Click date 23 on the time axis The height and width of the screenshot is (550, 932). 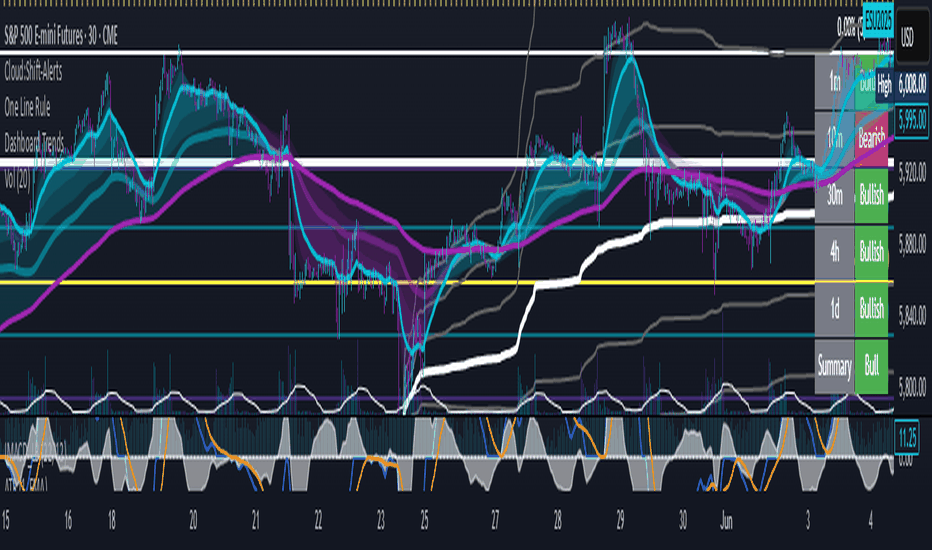pyautogui.click(x=380, y=521)
